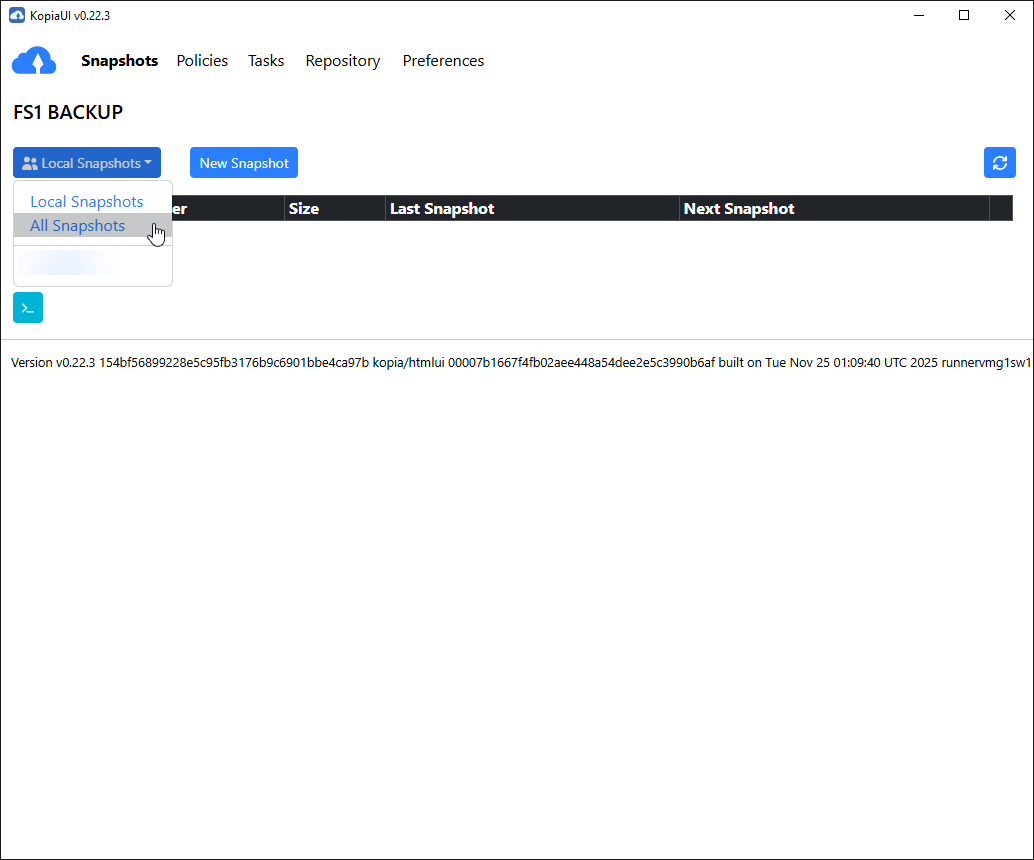Click the Next Snapshot column header

pyautogui.click(x=739, y=208)
